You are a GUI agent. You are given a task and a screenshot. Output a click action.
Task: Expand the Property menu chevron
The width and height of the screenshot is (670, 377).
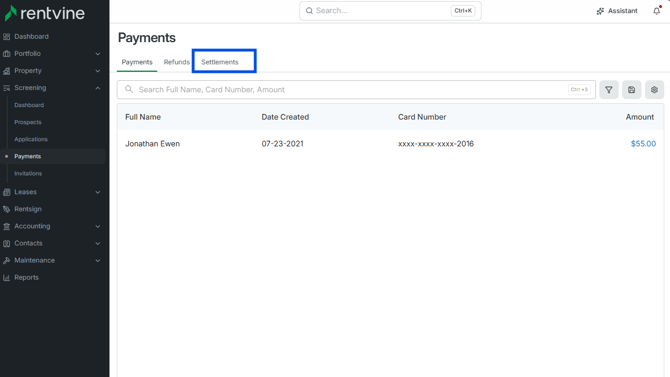(97, 71)
